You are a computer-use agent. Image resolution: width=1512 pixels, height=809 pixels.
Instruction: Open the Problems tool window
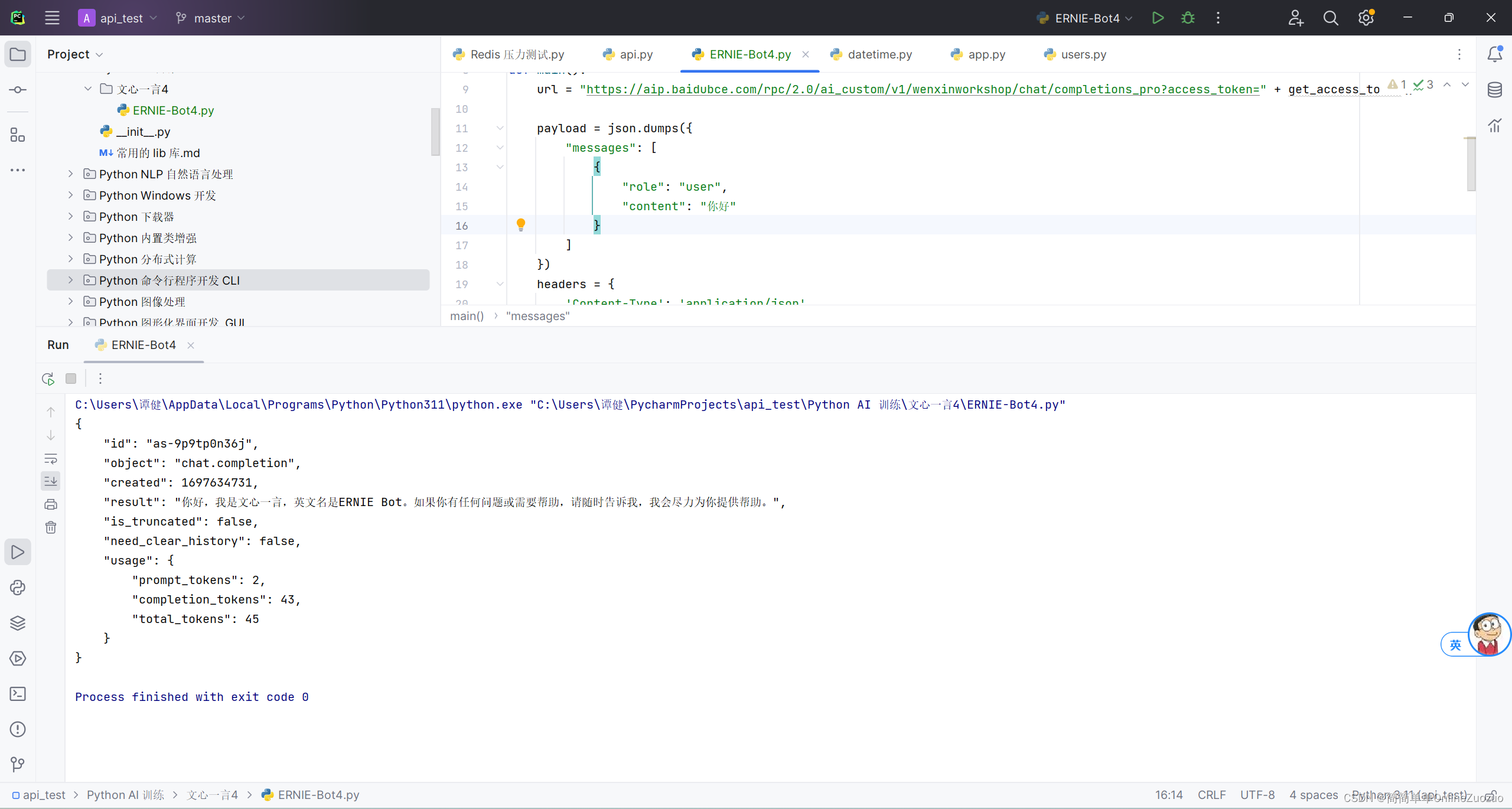click(18, 729)
